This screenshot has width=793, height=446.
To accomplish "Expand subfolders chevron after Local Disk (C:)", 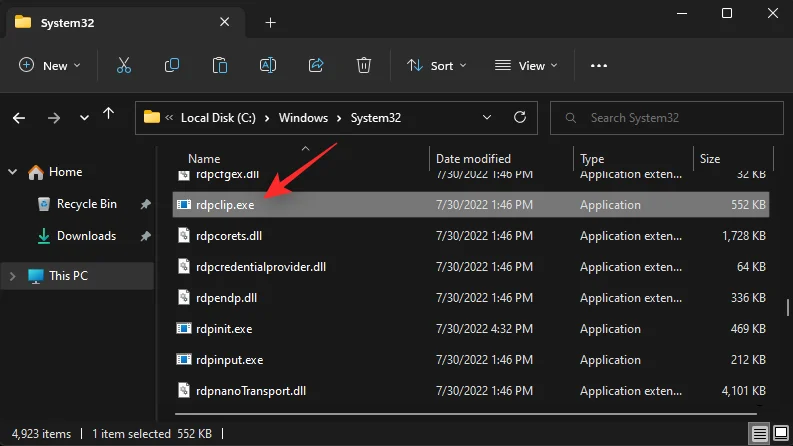I will coord(267,118).
